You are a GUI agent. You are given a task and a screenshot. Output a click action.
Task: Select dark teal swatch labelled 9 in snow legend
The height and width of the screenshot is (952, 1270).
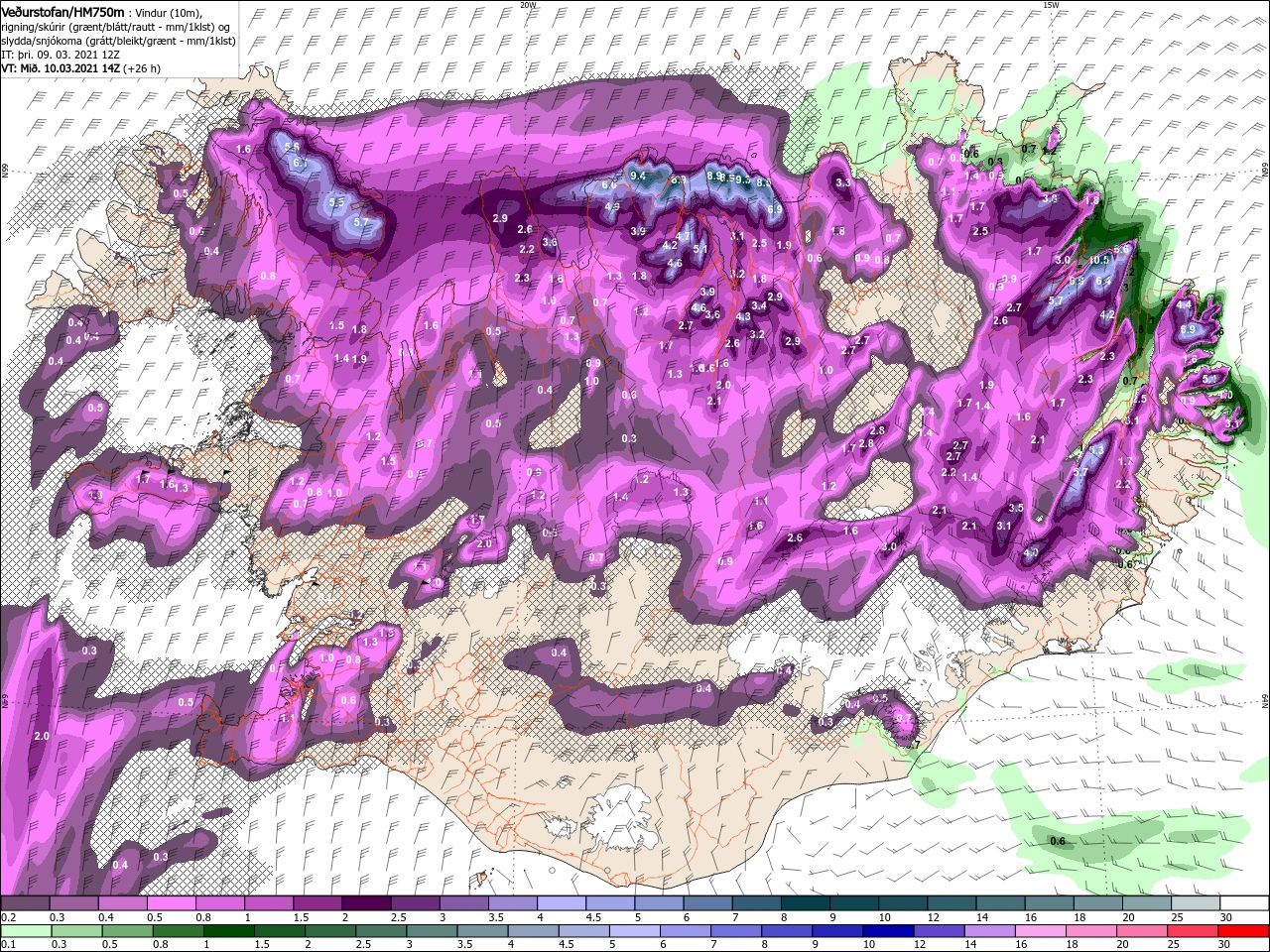click(854, 903)
